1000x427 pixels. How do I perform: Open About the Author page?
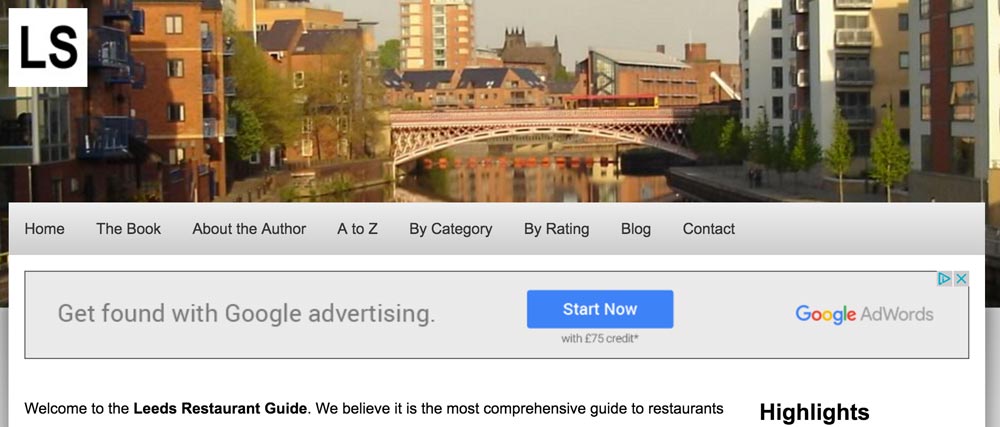click(249, 229)
